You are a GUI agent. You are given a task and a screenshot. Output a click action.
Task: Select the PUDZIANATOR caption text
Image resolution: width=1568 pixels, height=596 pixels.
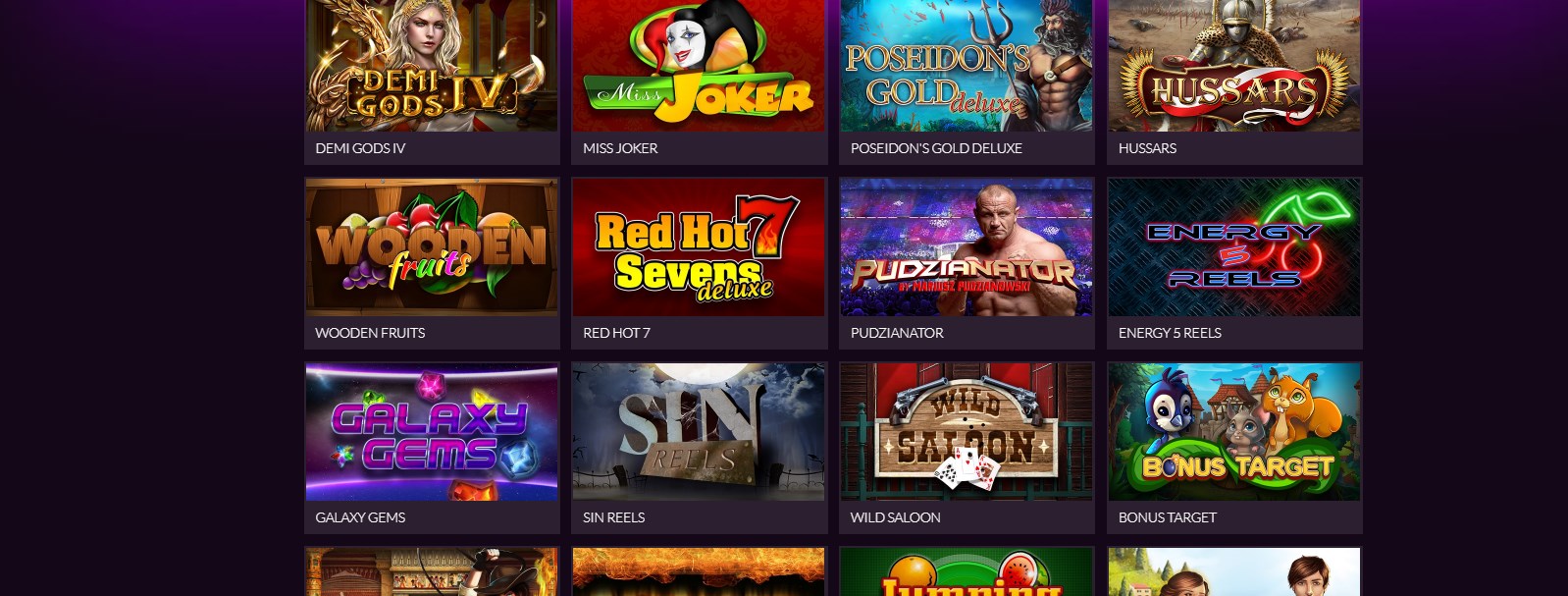(x=897, y=333)
